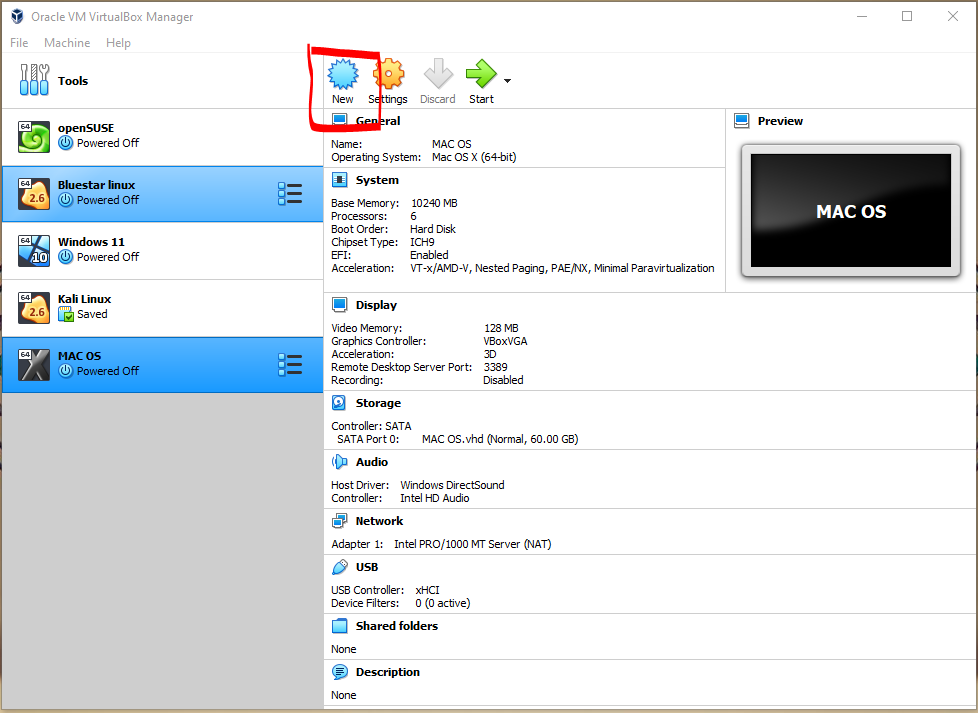The image size is (978, 713).
Task: Click the Discard toolbar icon
Action: pyautogui.click(x=437, y=75)
